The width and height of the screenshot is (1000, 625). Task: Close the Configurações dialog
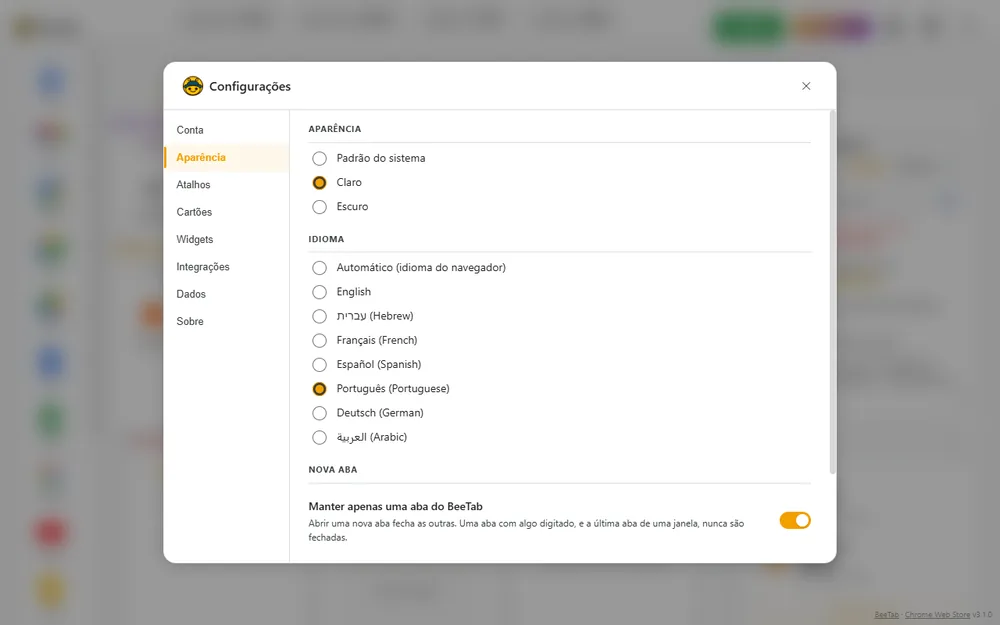coord(806,86)
